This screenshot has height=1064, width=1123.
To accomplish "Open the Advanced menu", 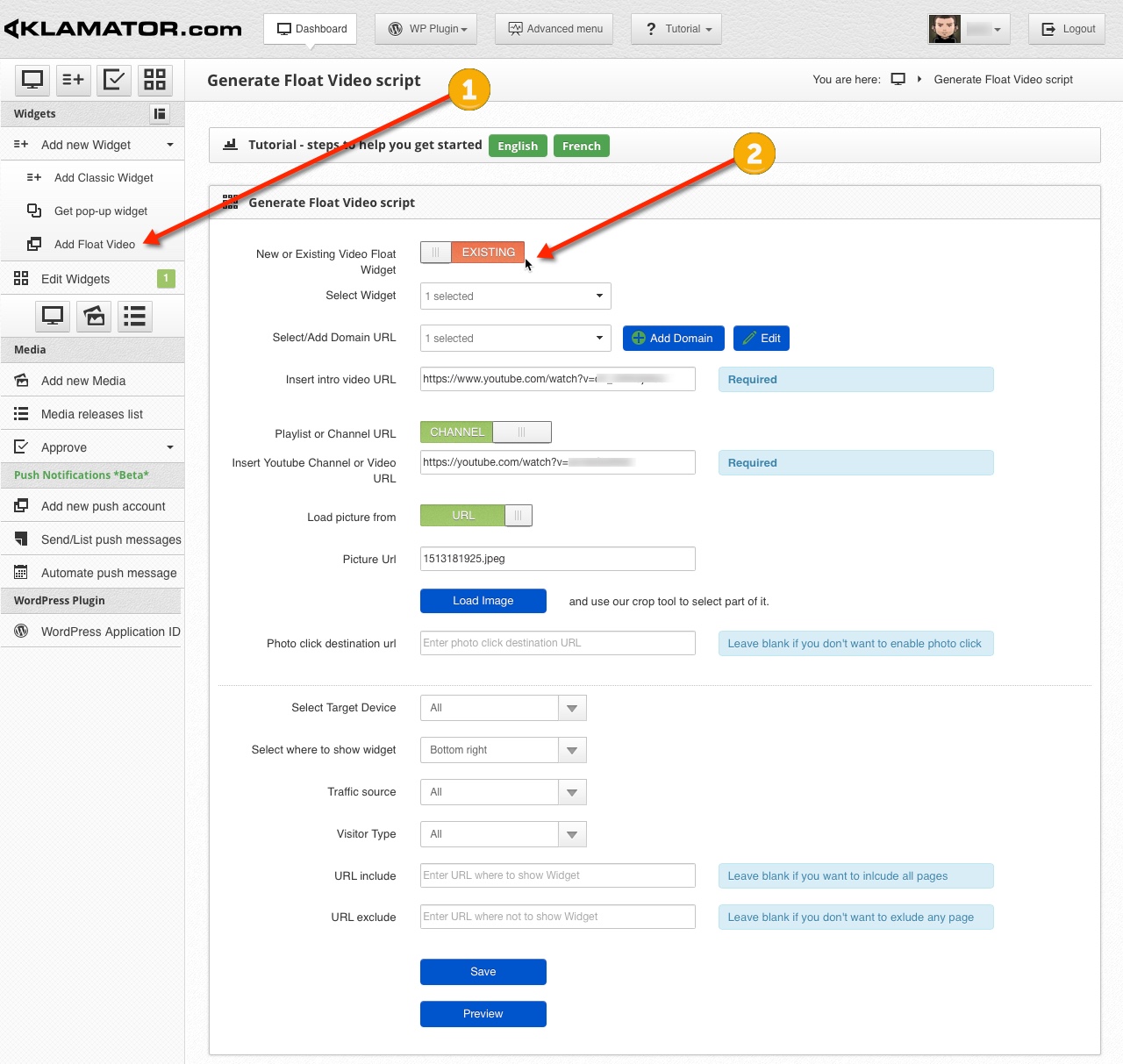I will coord(554,29).
